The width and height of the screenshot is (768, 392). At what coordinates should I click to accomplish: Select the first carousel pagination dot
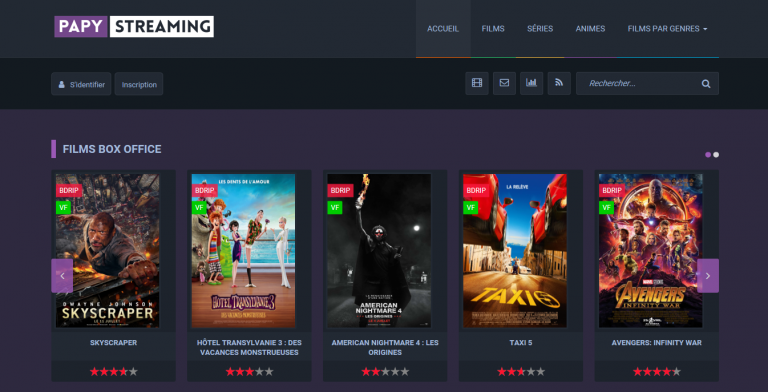pos(708,155)
